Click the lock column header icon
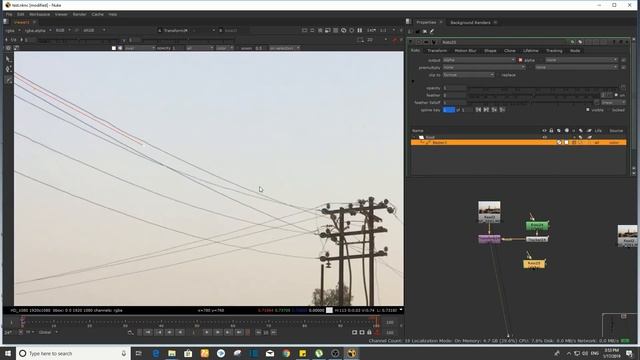Viewport: 640px width, 360px height. coord(551,131)
